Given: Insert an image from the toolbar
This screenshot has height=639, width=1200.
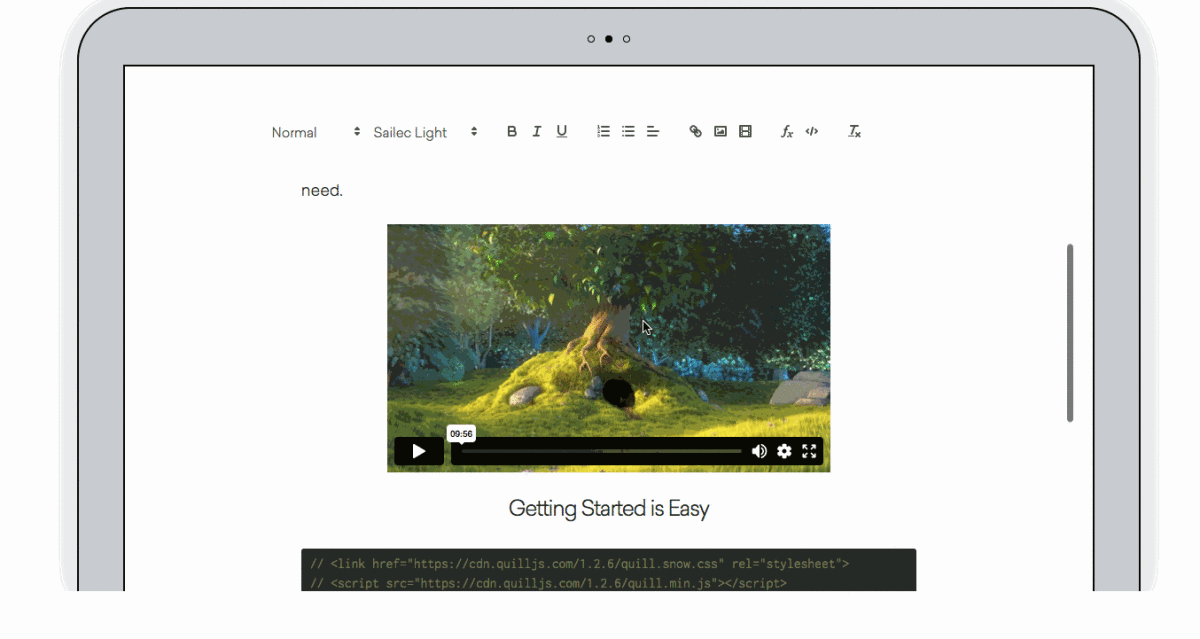Looking at the screenshot, I should (720, 132).
